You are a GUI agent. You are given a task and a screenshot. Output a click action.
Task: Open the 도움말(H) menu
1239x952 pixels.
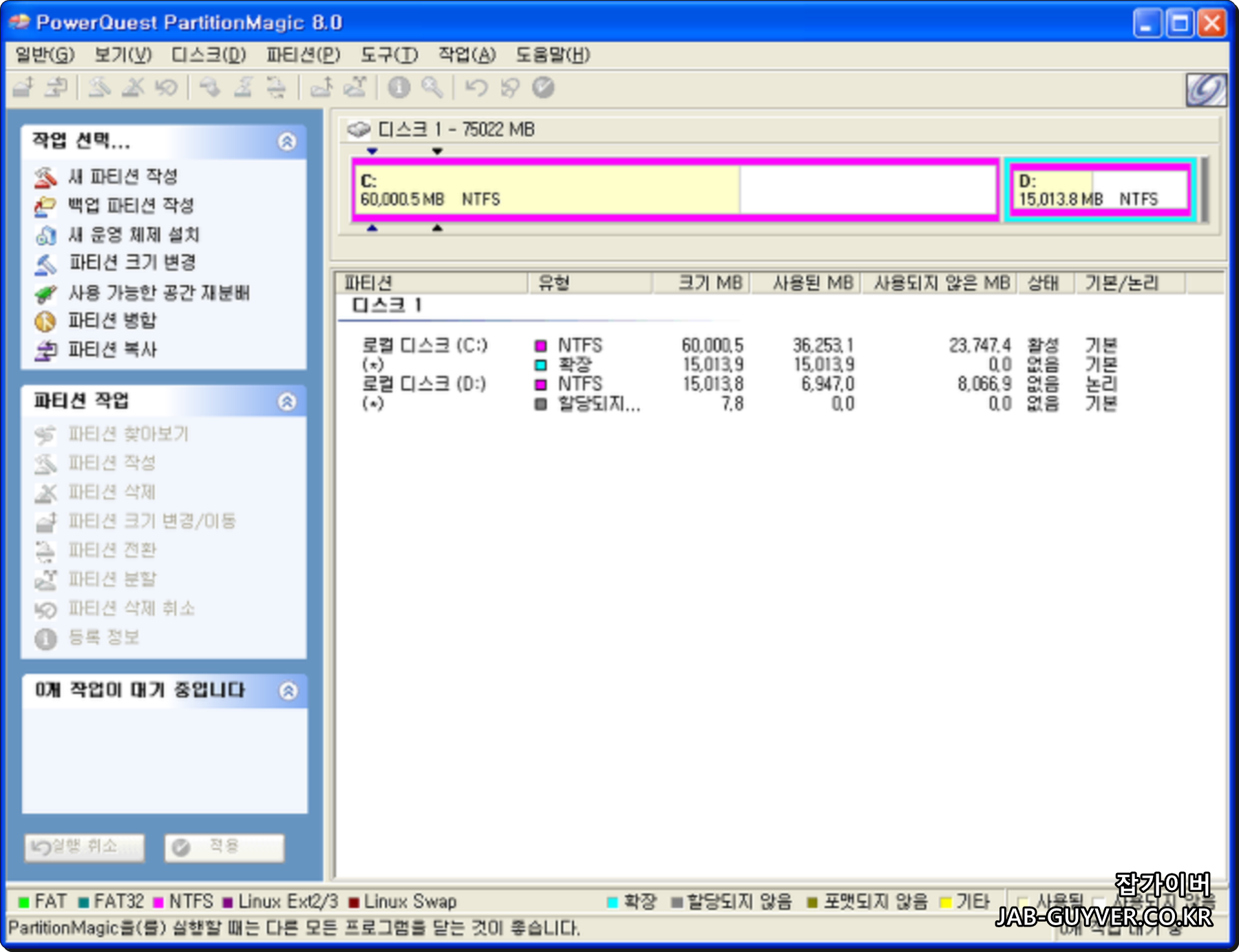click(x=553, y=54)
